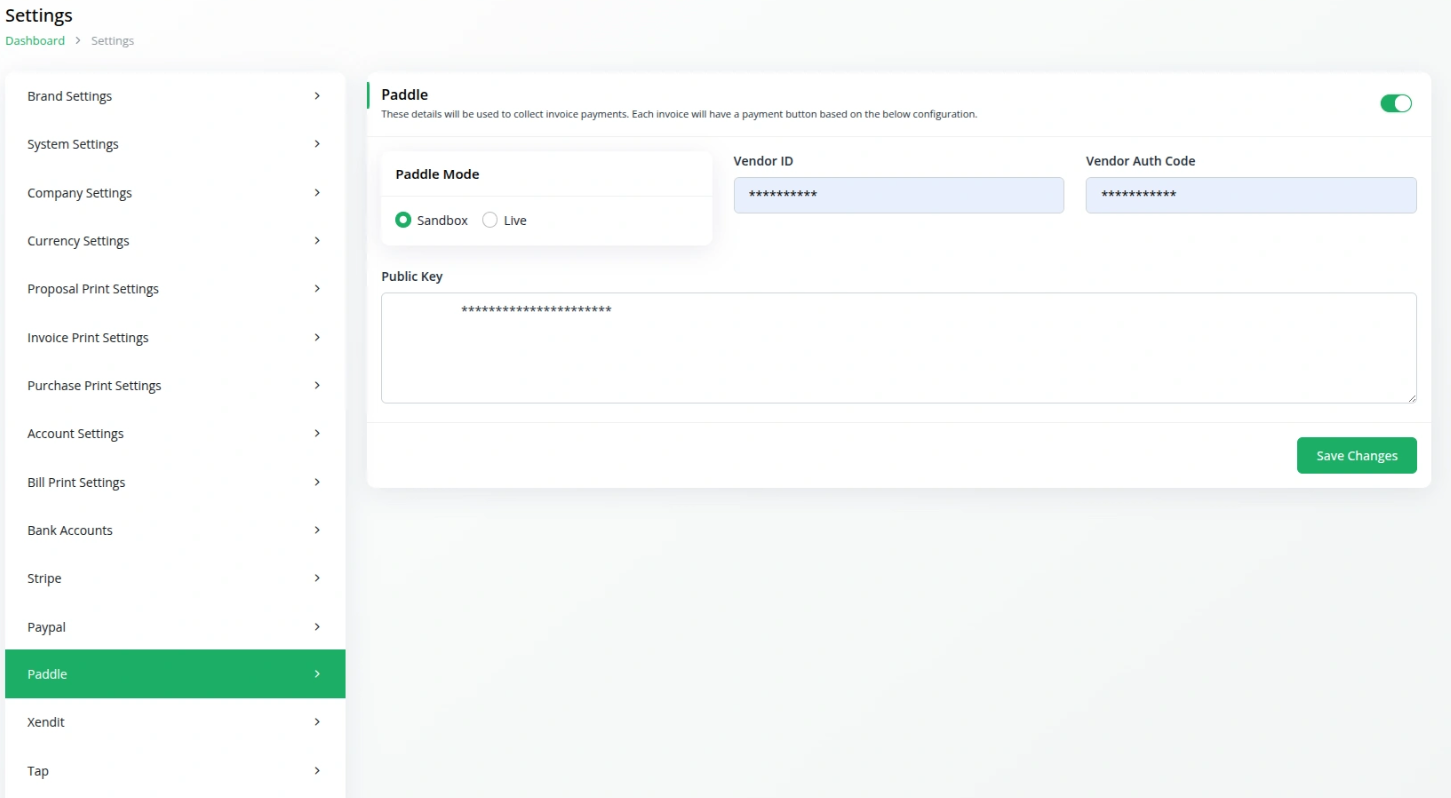1451x798 pixels.
Task: Open System Settings section
Action: pyautogui.click(x=175, y=144)
